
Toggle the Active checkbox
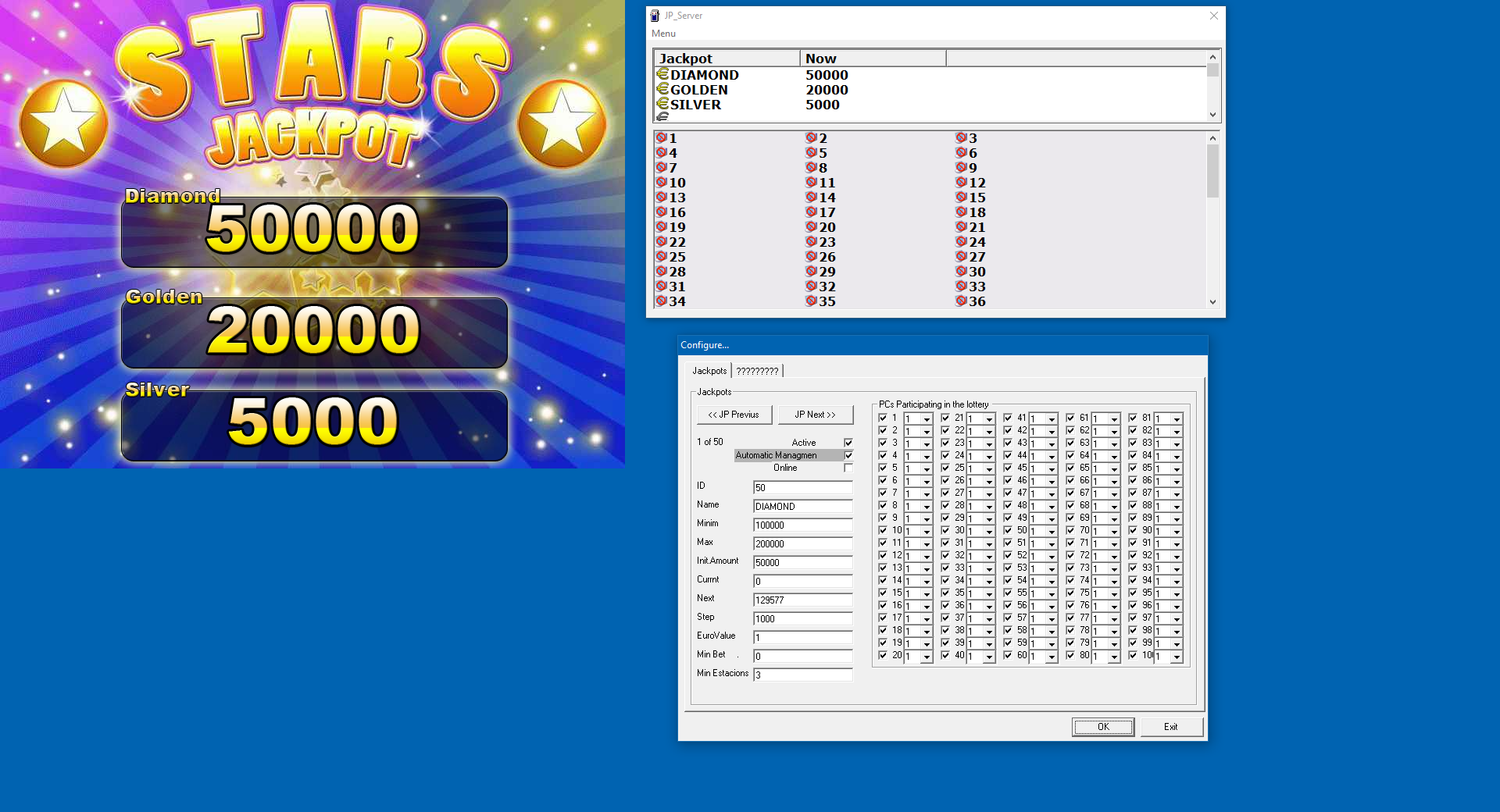coord(848,443)
